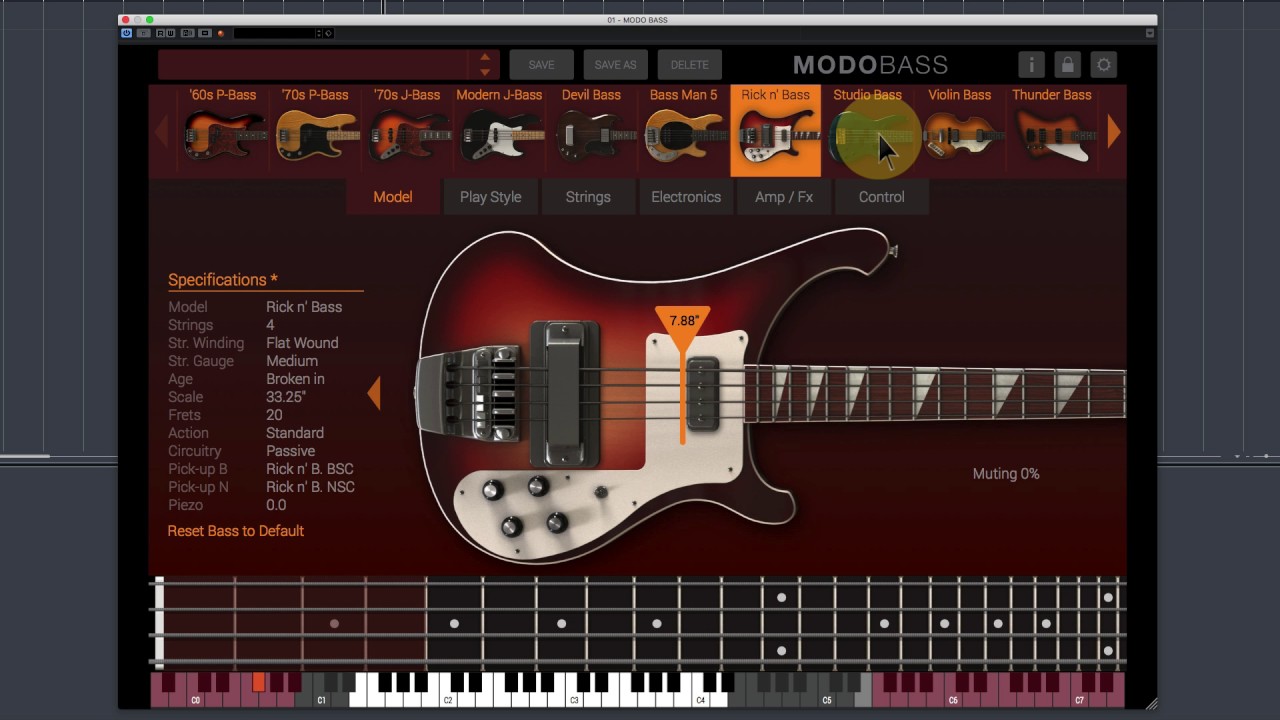Viewport: 1280px width, 720px height.
Task: Enable Read automation (R) button
Action: 161,33
